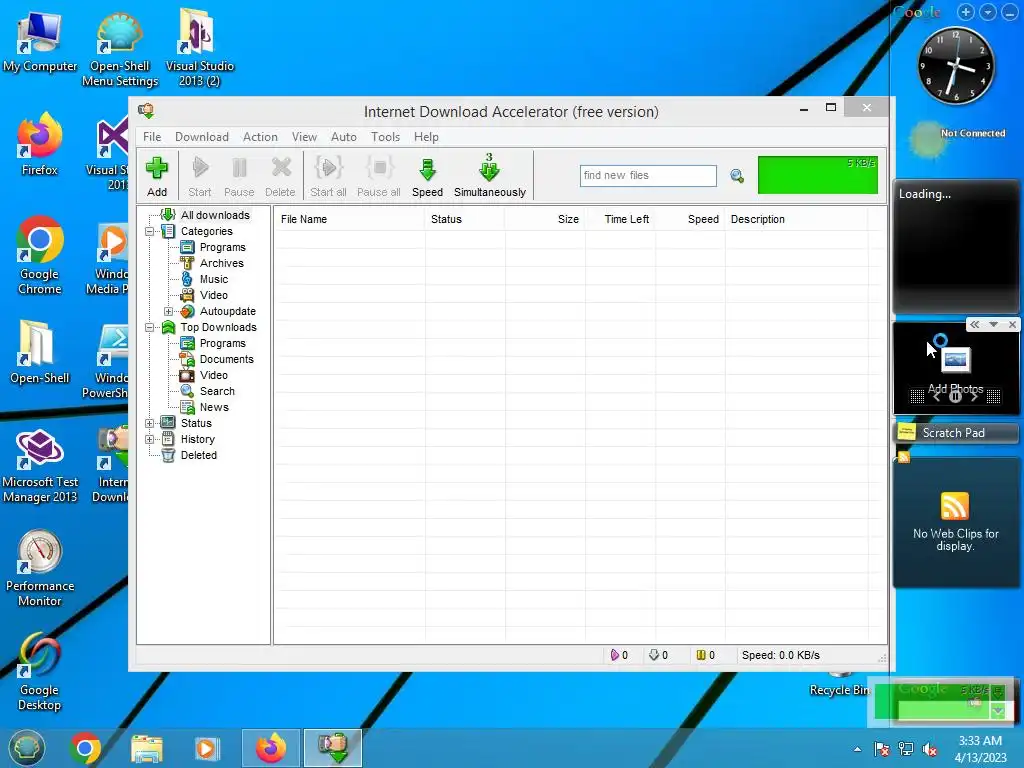The height and width of the screenshot is (768, 1024).
Task: Click the Delete toolbar icon
Action: [x=280, y=176]
